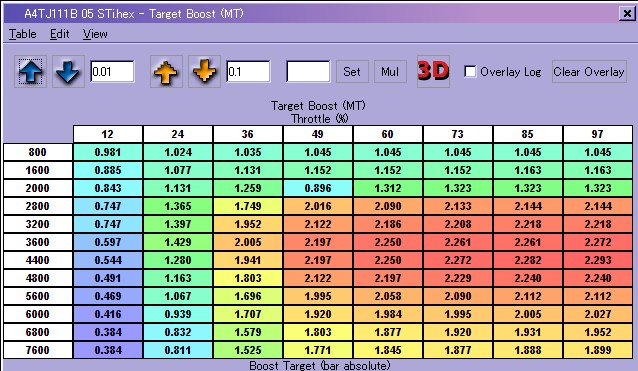Select cell 1.312 in the 2000 row
638x371 pixels.
(x=388, y=188)
